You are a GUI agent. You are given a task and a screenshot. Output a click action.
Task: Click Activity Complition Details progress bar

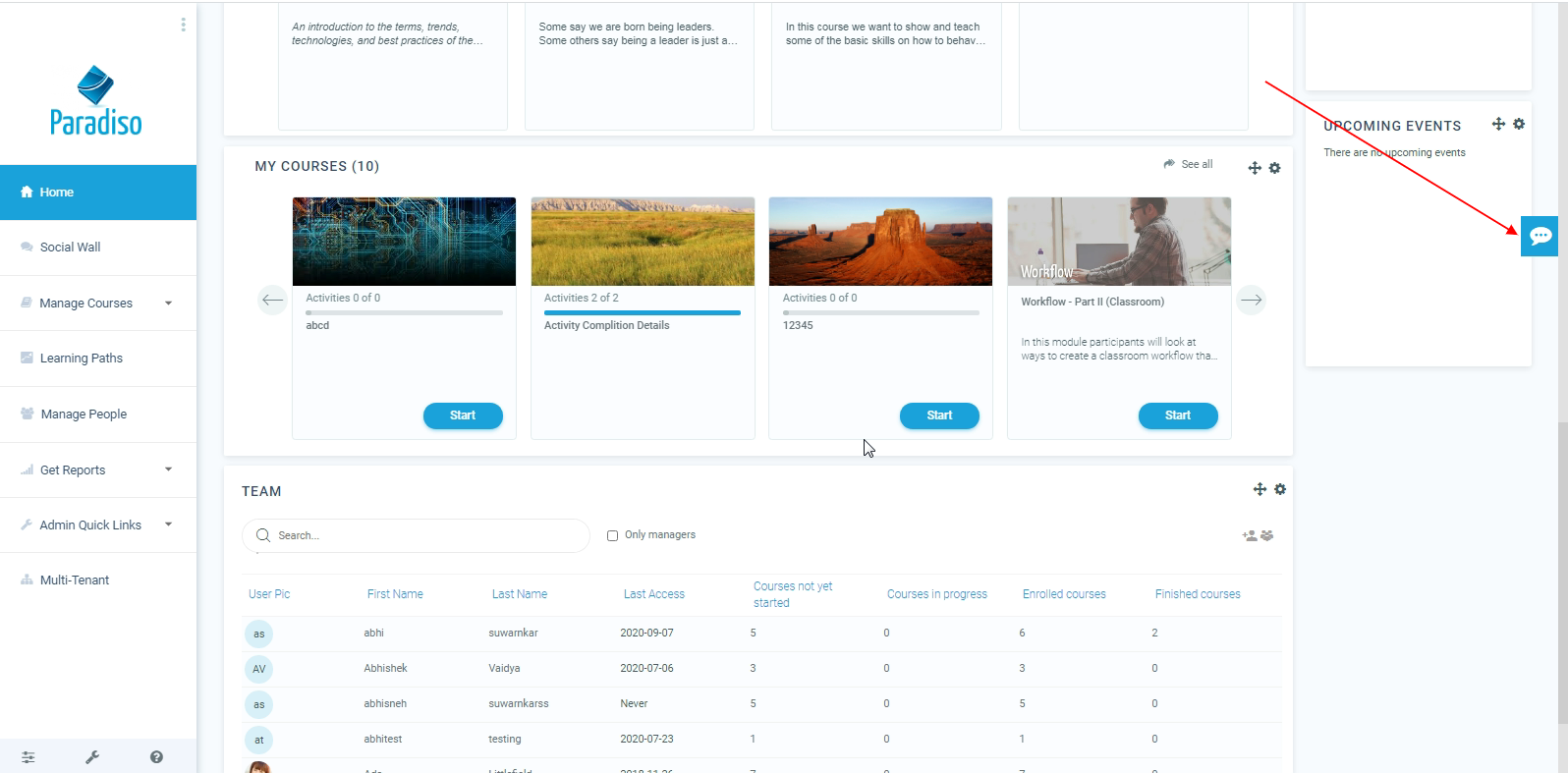click(643, 312)
